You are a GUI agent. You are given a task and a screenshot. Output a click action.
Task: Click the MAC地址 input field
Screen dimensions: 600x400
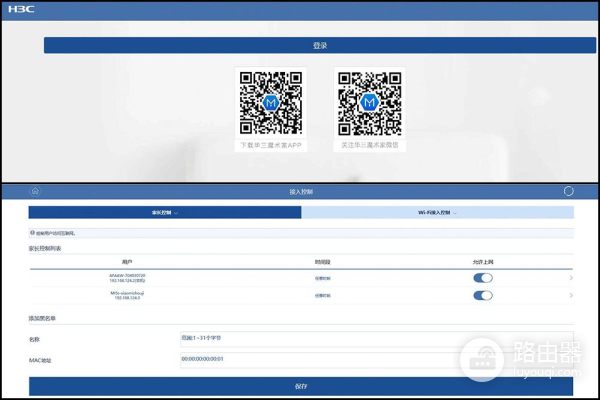coord(377,360)
